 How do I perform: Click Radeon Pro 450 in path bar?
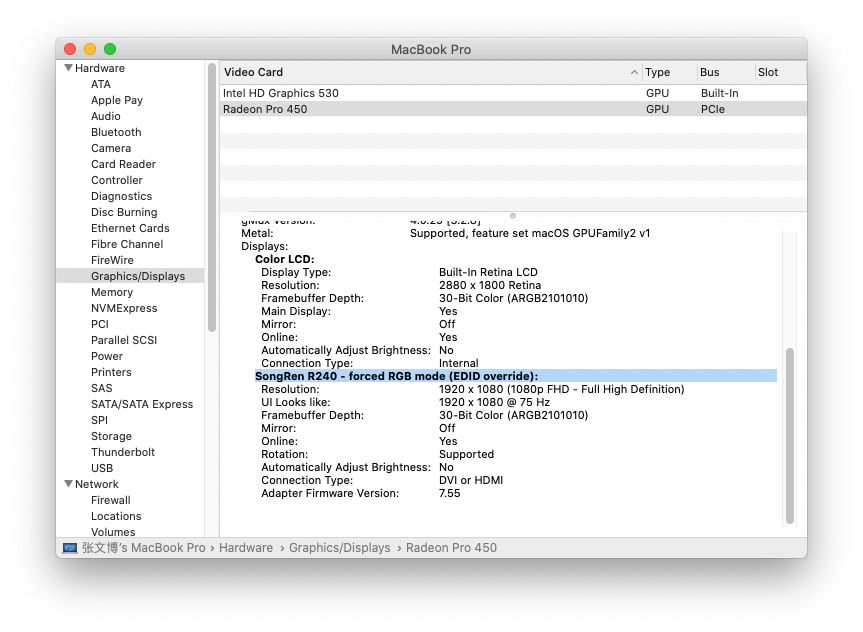point(451,548)
